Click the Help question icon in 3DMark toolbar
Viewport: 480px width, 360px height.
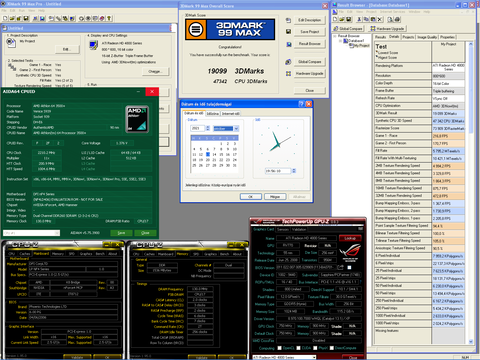[109, 18]
